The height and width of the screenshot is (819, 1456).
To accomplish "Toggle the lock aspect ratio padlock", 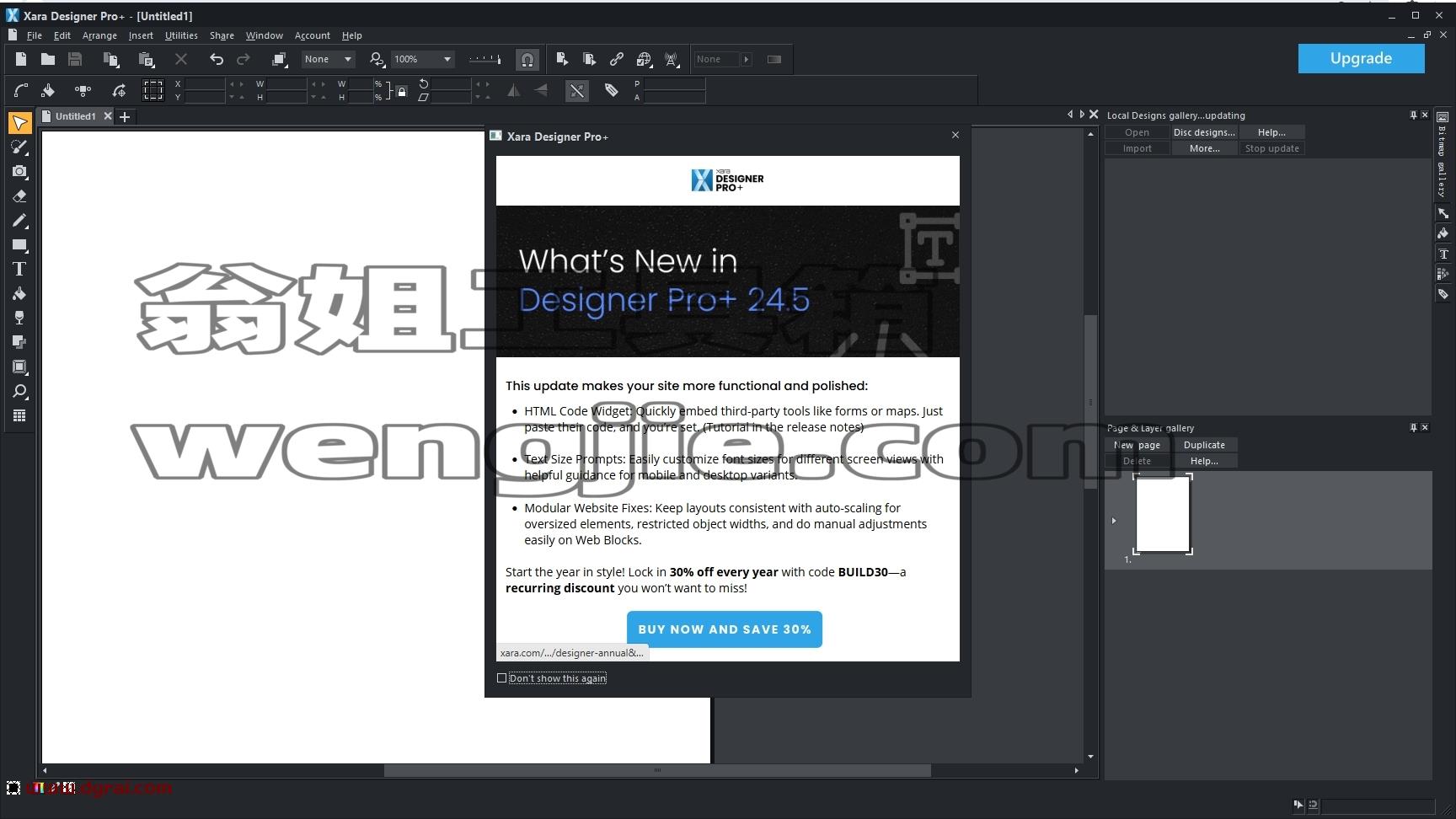I will coord(402,91).
